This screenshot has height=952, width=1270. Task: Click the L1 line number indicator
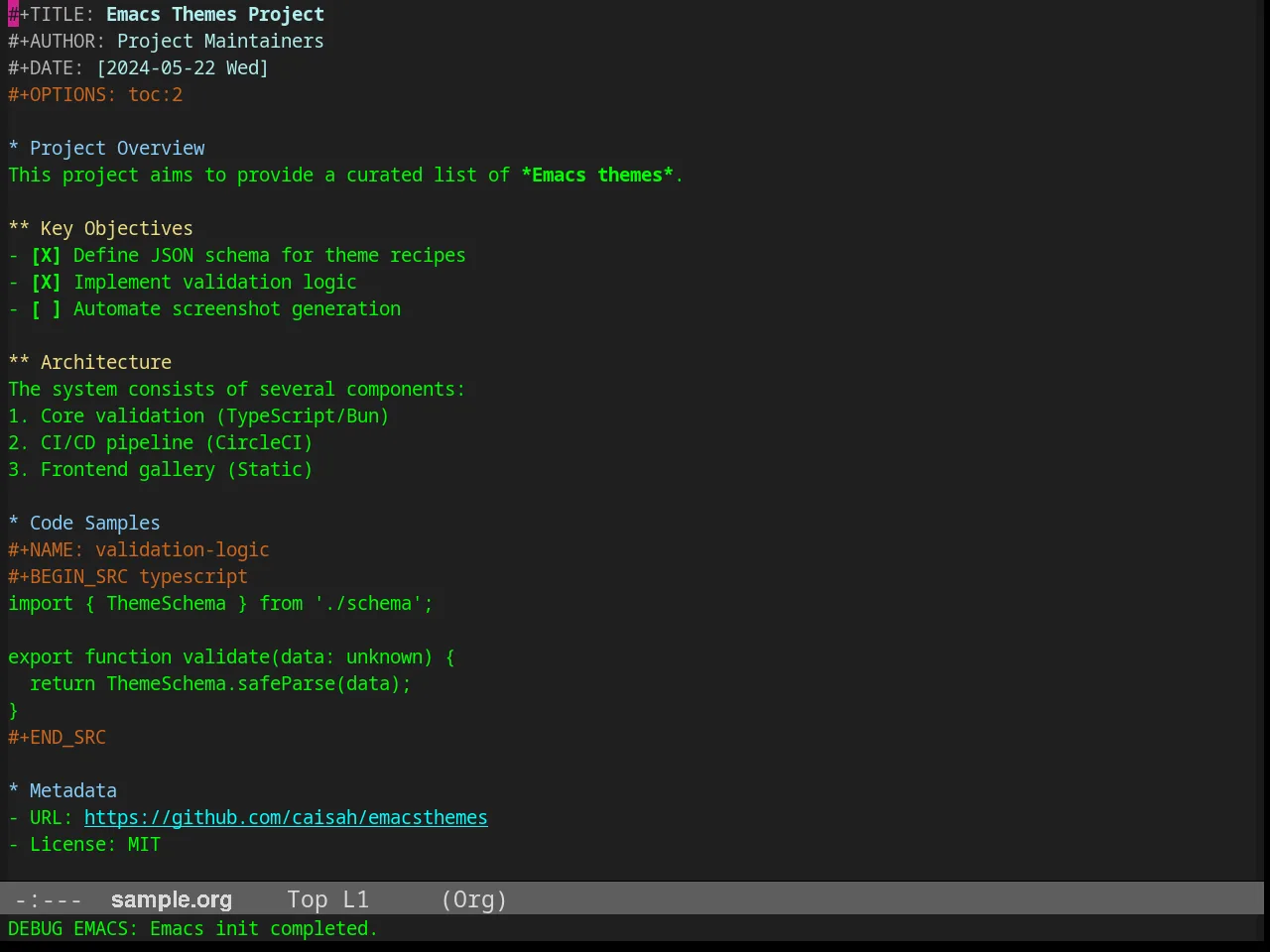tap(356, 900)
